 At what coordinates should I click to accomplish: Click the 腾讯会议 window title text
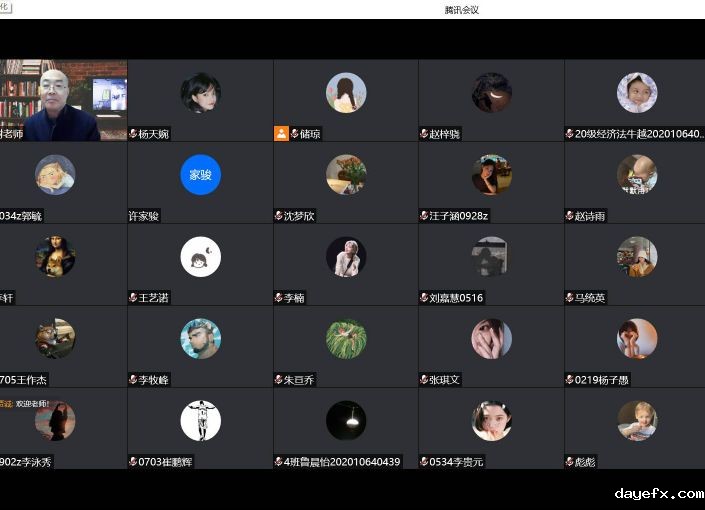tap(462, 10)
